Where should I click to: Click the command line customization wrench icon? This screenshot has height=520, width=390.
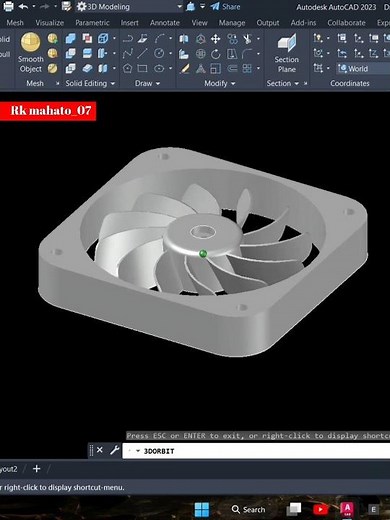(114, 450)
